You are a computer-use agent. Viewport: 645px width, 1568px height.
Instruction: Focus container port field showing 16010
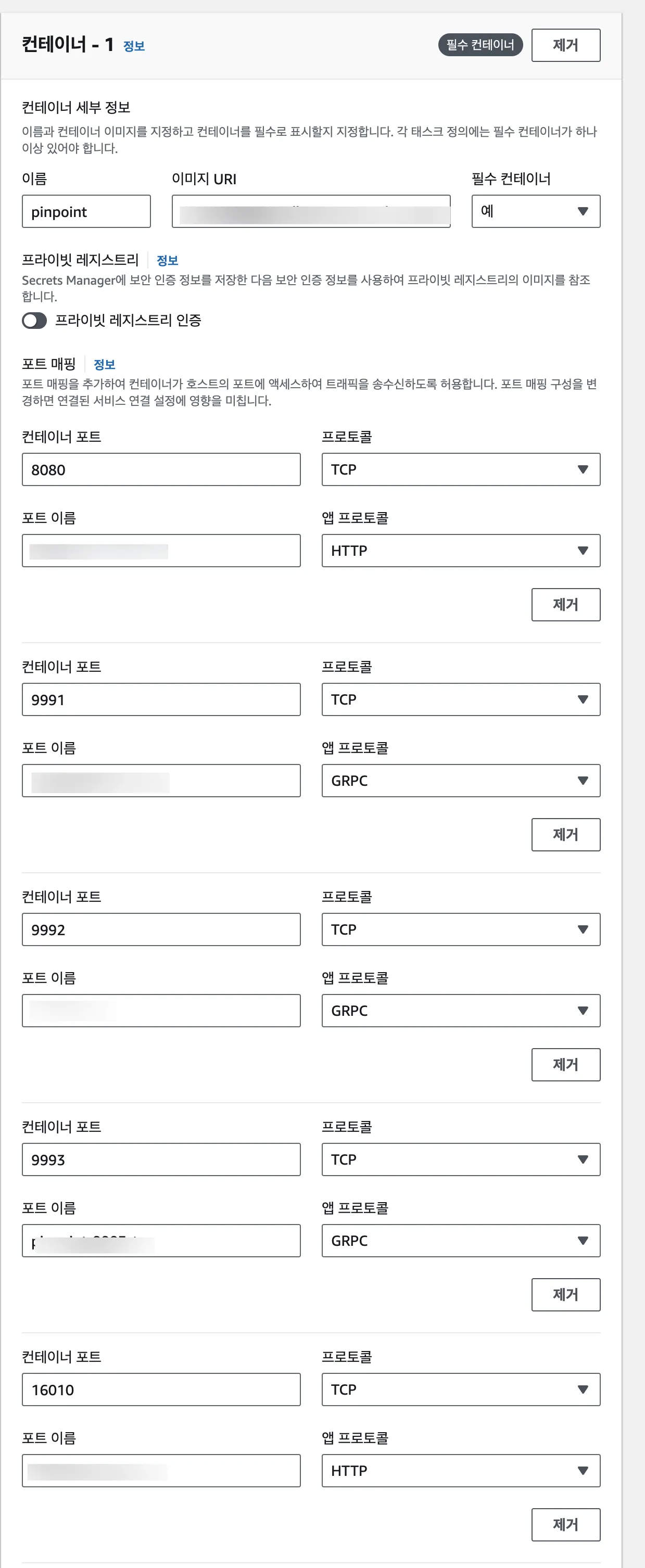pyautogui.click(x=161, y=1389)
